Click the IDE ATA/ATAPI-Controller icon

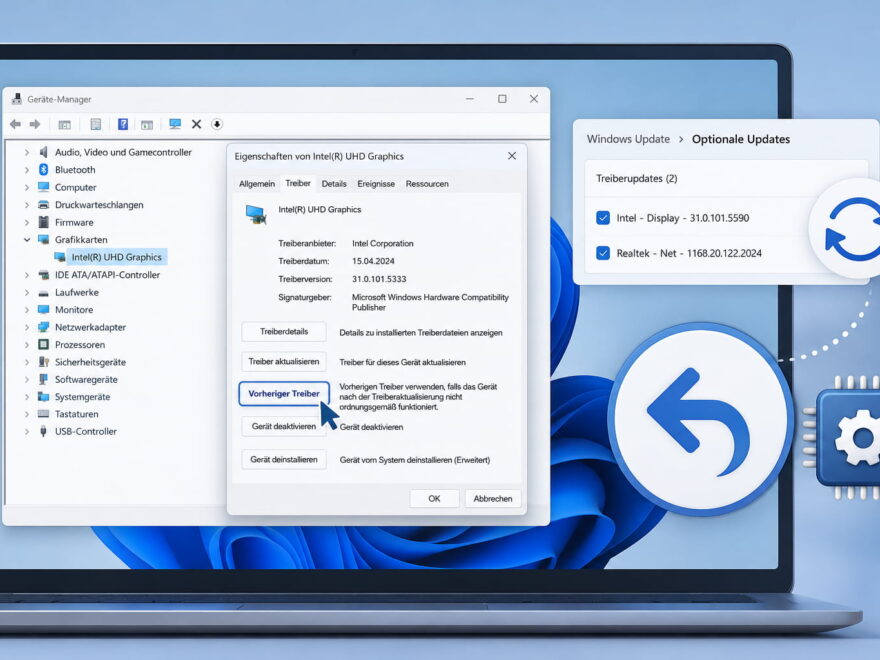point(43,275)
